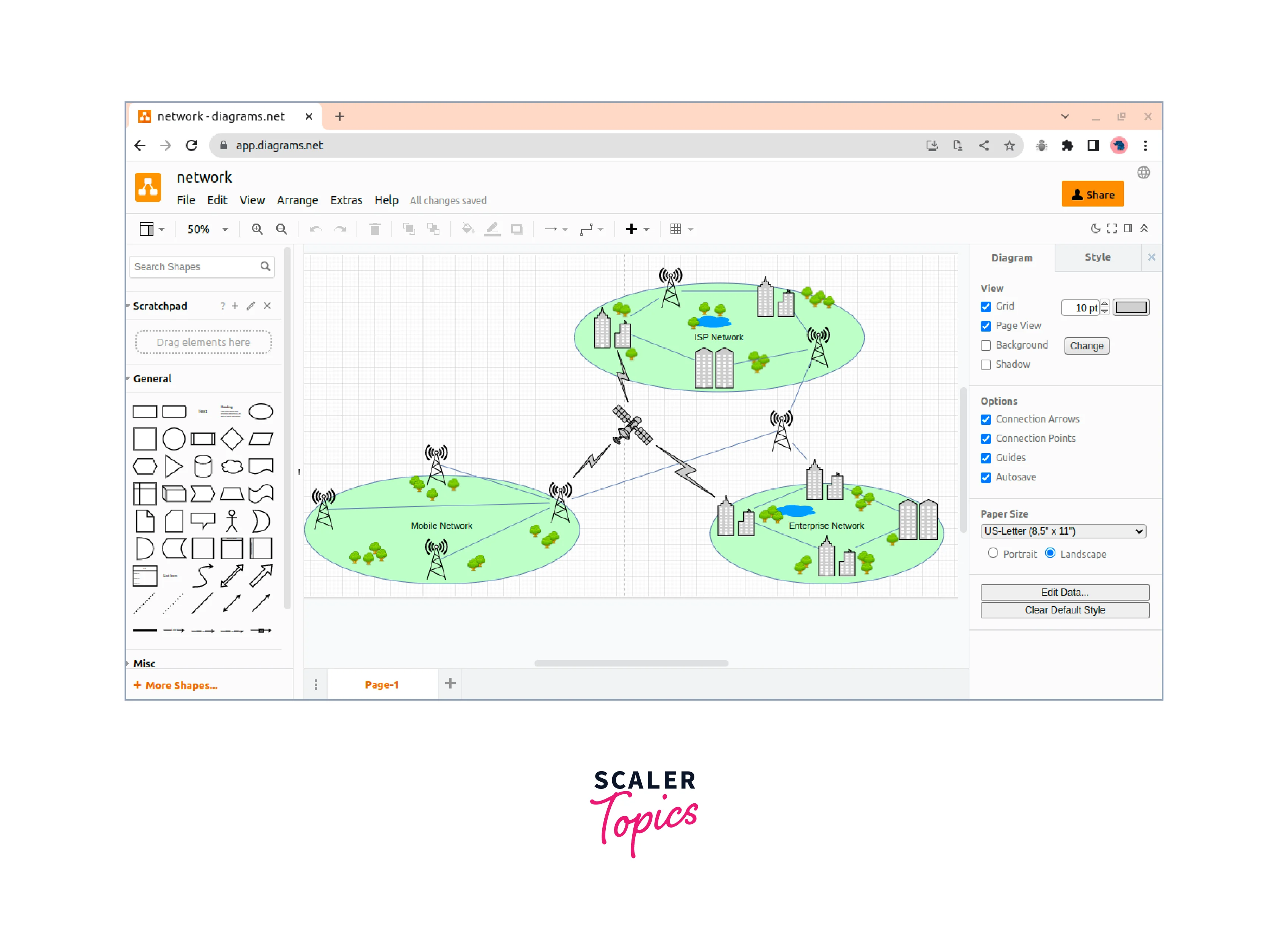The image size is (1288, 931).
Task: Enter fullscreen using the expand icon
Action: pos(1111,229)
